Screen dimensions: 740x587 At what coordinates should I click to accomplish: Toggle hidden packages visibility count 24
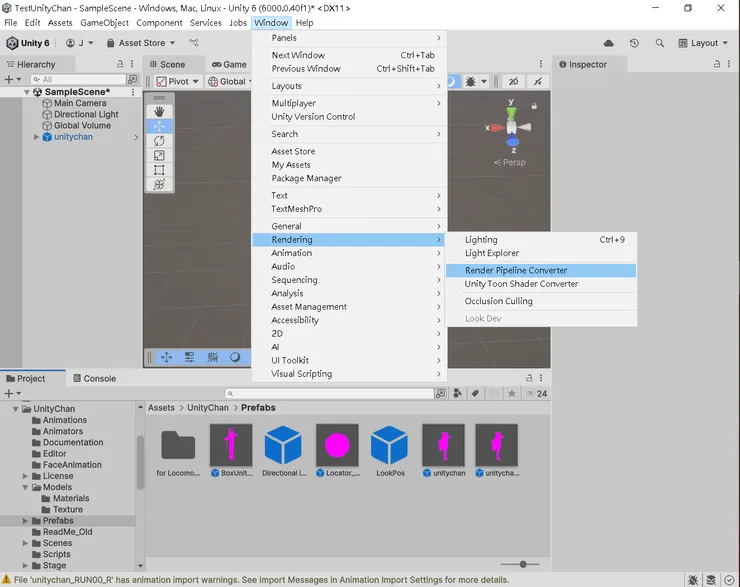pos(537,393)
